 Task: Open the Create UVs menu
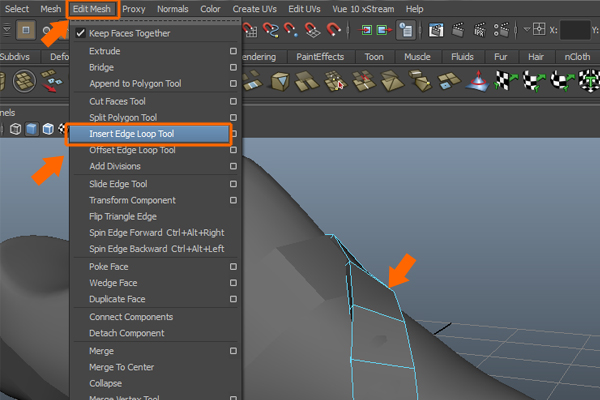(x=254, y=9)
